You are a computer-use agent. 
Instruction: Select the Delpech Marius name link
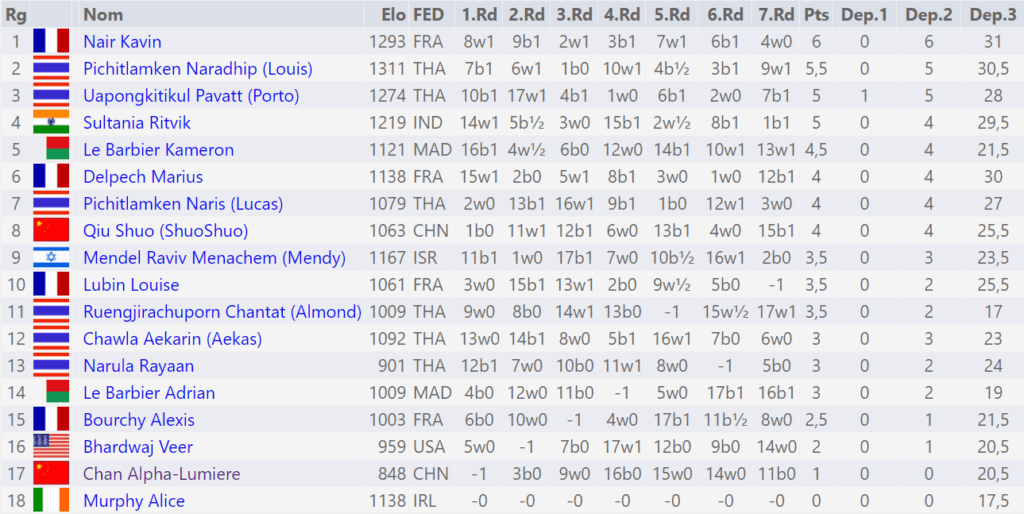pos(143,177)
